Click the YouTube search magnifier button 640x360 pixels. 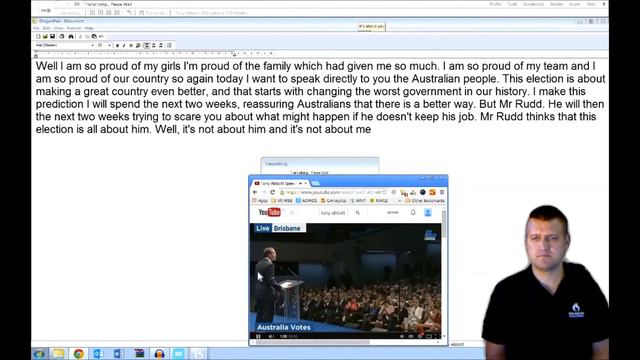pyautogui.click(x=358, y=213)
